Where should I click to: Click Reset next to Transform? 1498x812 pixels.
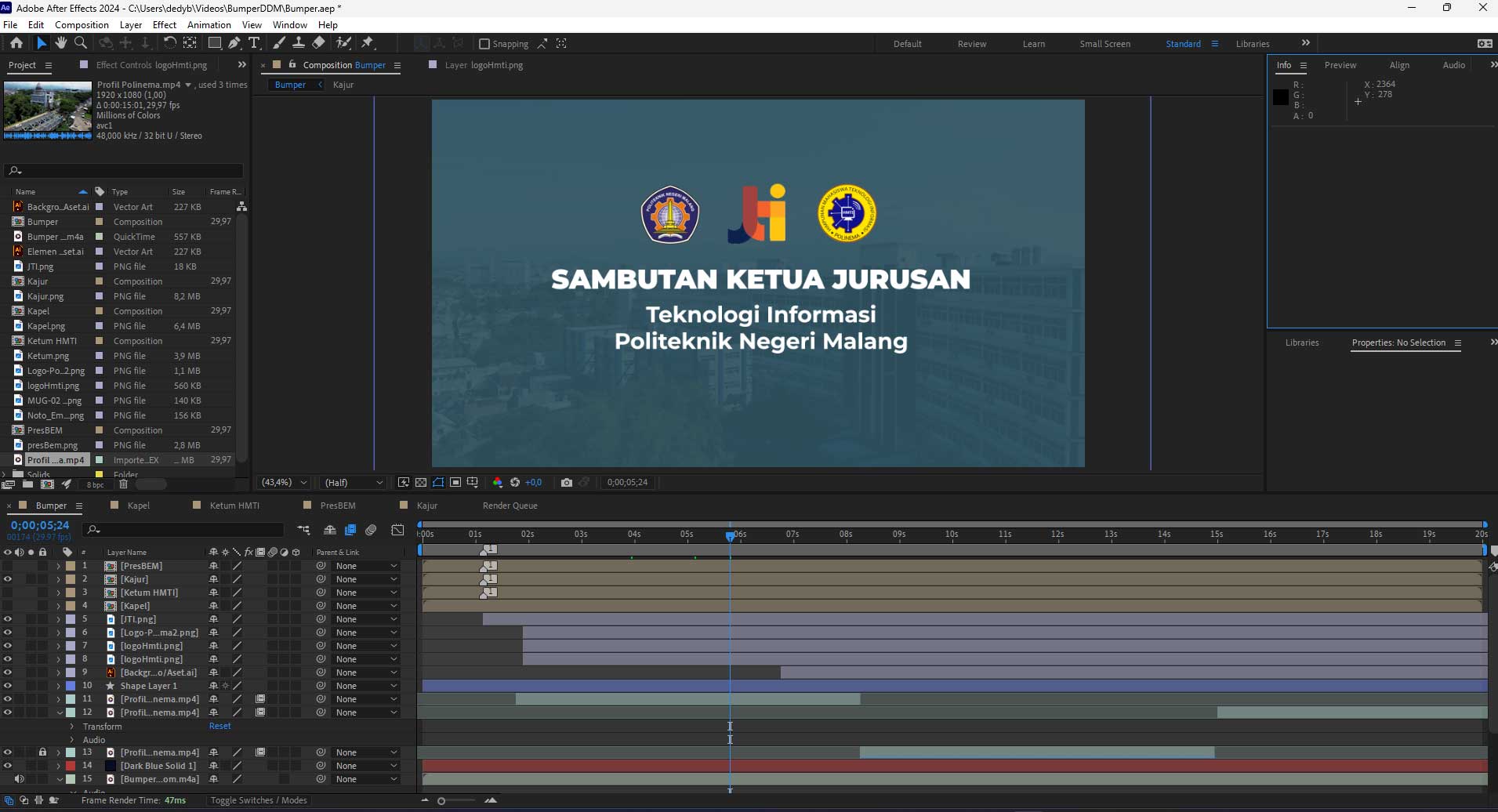tap(219, 727)
